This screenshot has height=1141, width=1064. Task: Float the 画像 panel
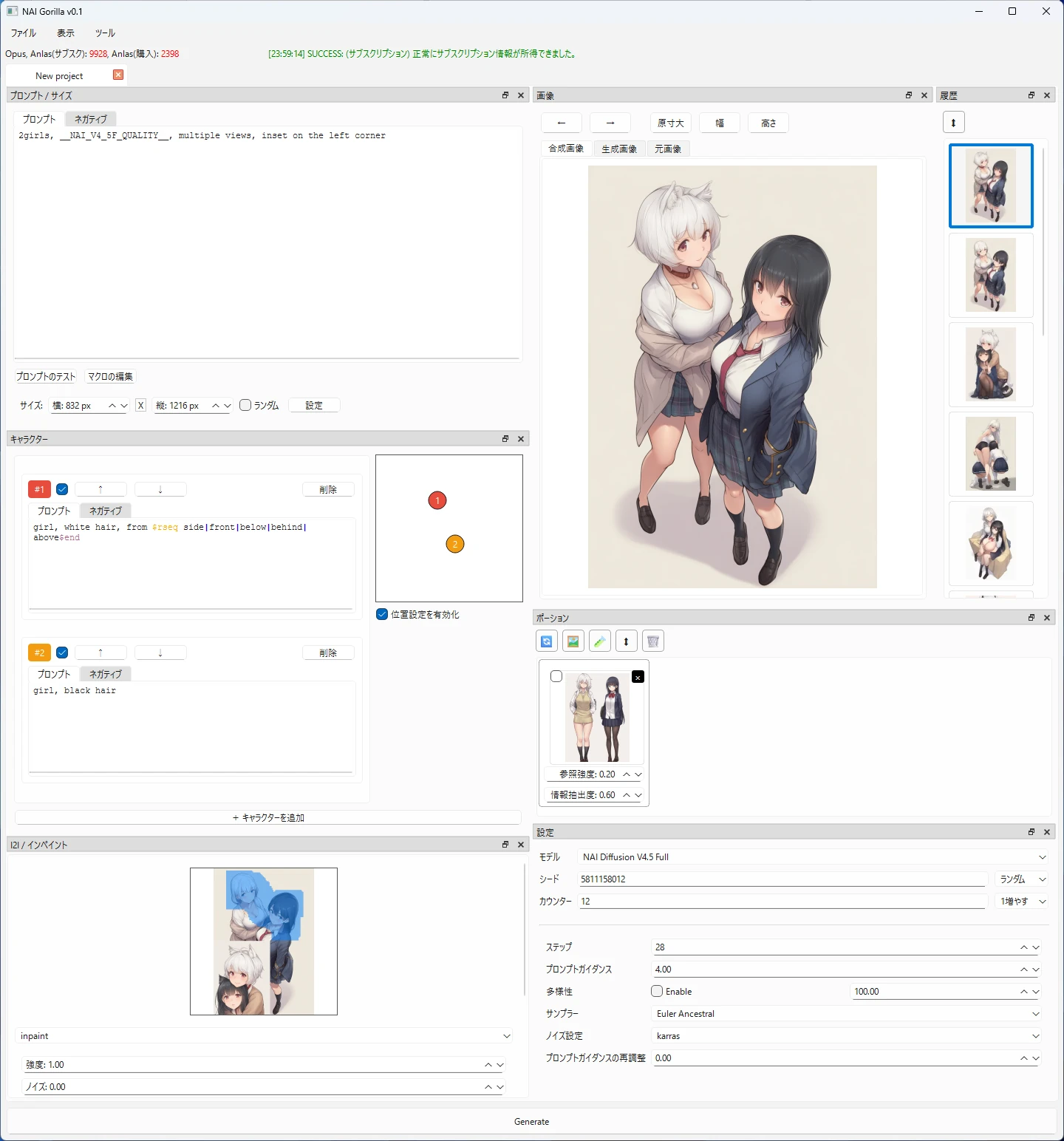pos(909,95)
